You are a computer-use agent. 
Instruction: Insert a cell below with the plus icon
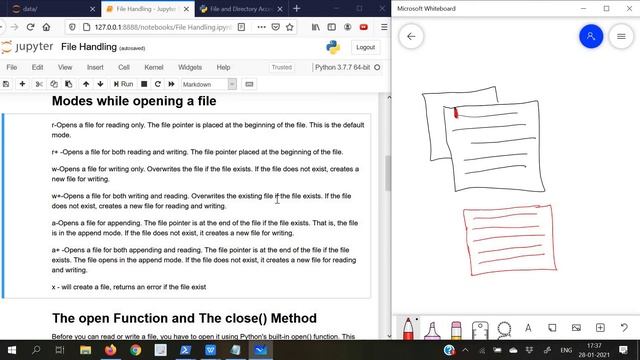click(x=22, y=84)
